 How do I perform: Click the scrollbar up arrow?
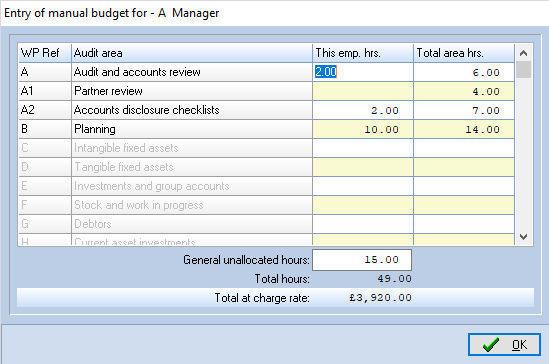[x=523, y=53]
